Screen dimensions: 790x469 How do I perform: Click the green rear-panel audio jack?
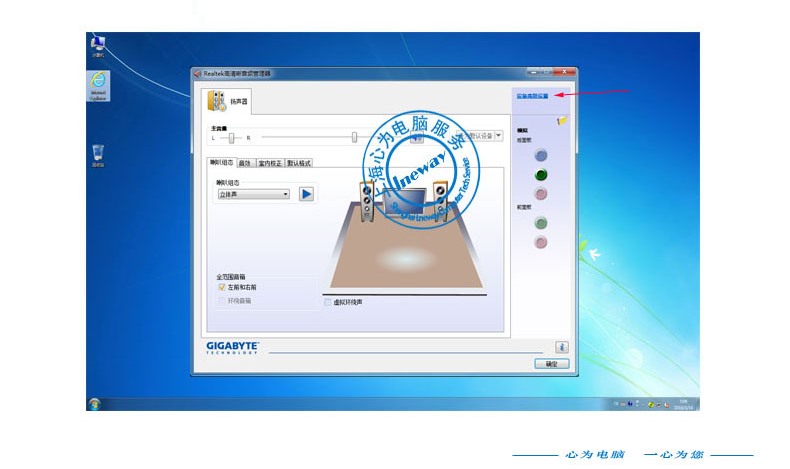[x=541, y=174]
